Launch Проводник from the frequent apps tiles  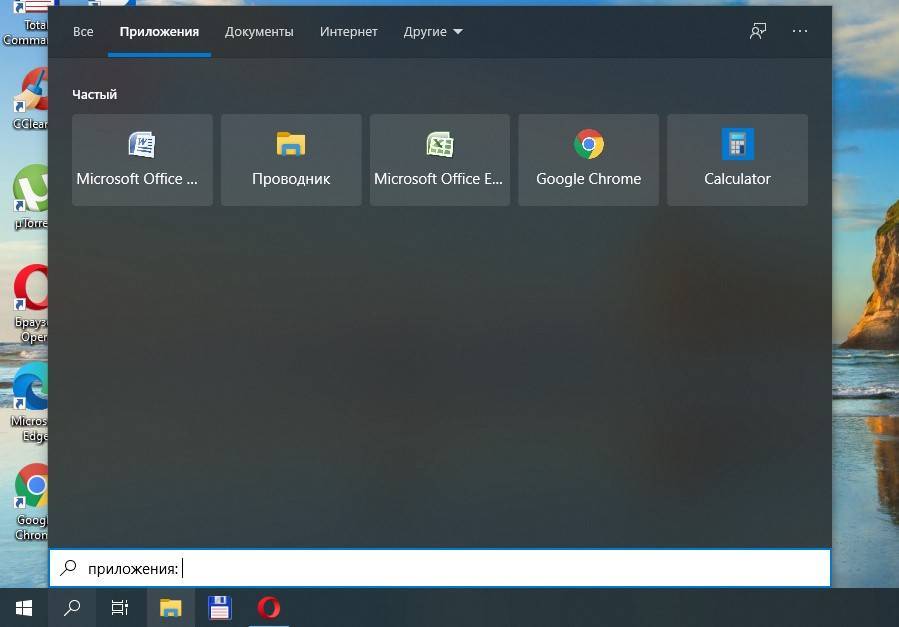coord(291,160)
